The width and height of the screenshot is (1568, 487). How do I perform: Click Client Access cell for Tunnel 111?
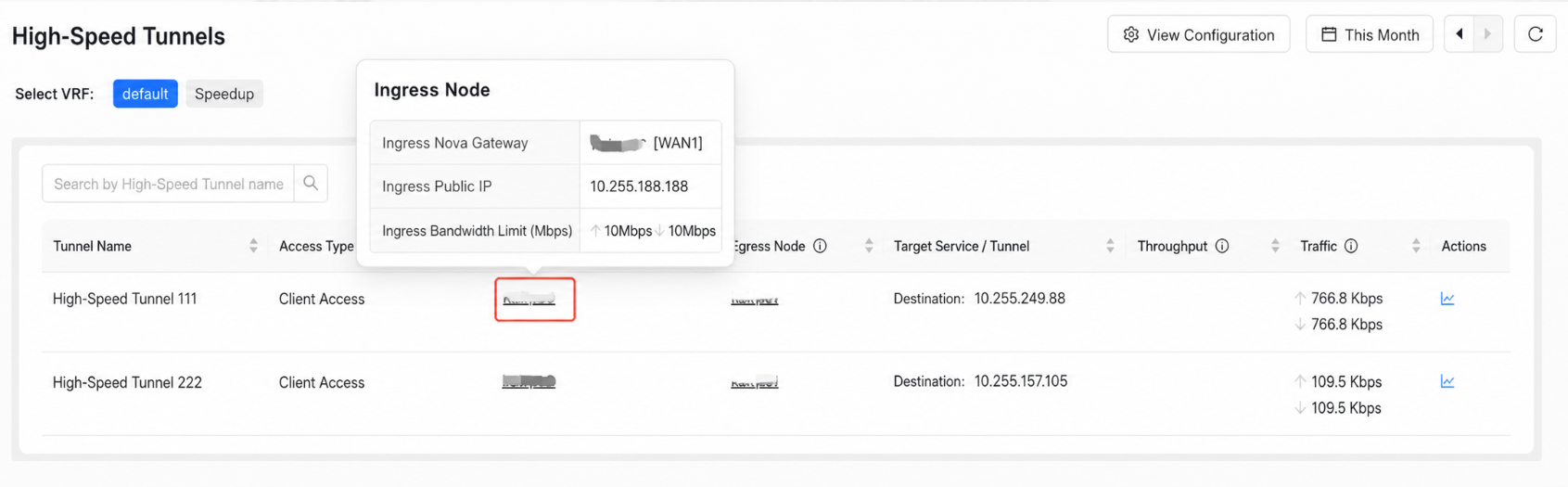322,299
